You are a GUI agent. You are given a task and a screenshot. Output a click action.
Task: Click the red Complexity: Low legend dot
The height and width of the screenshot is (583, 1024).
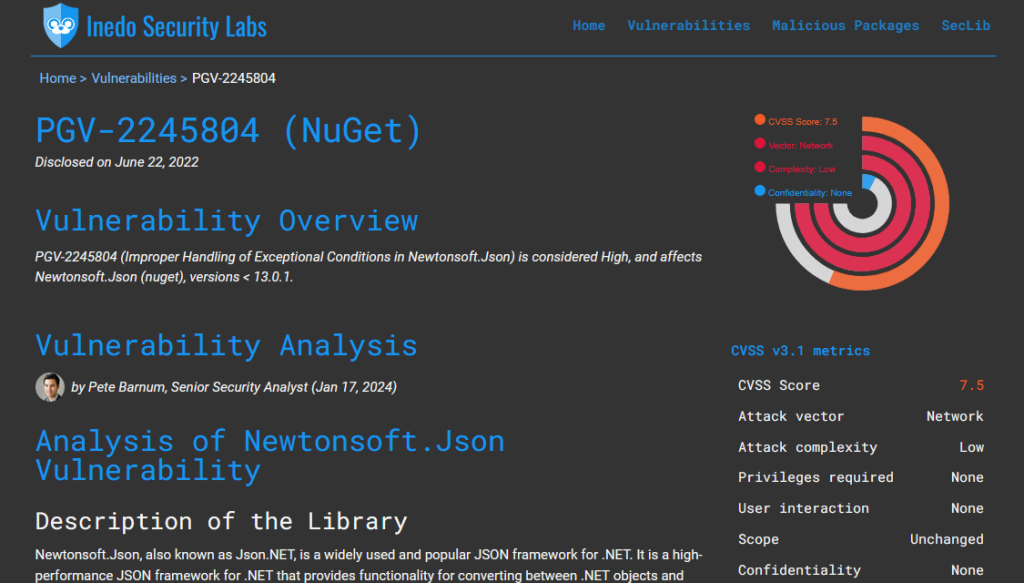[760, 168]
